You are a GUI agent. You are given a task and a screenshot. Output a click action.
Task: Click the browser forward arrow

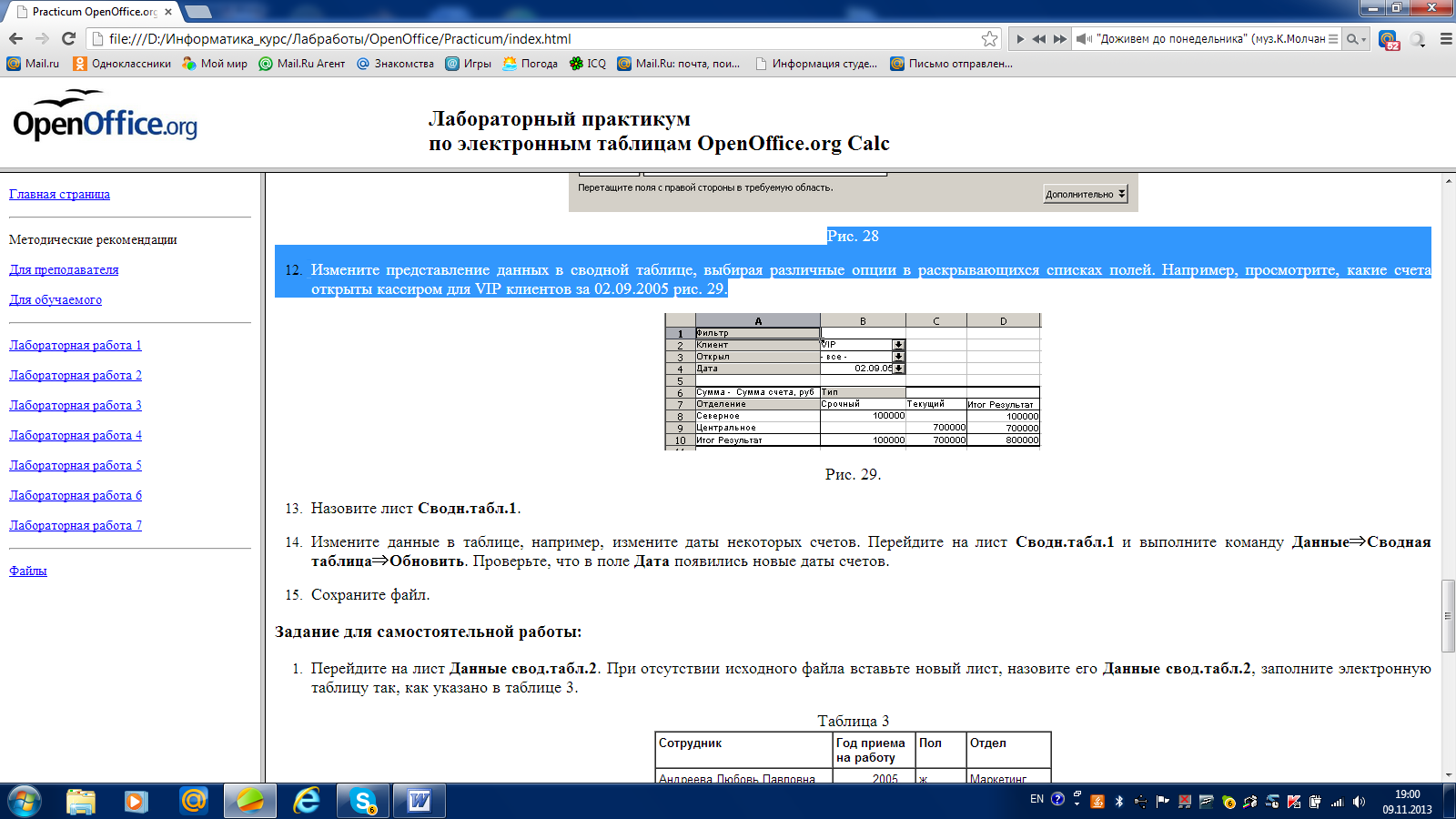(42, 38)
